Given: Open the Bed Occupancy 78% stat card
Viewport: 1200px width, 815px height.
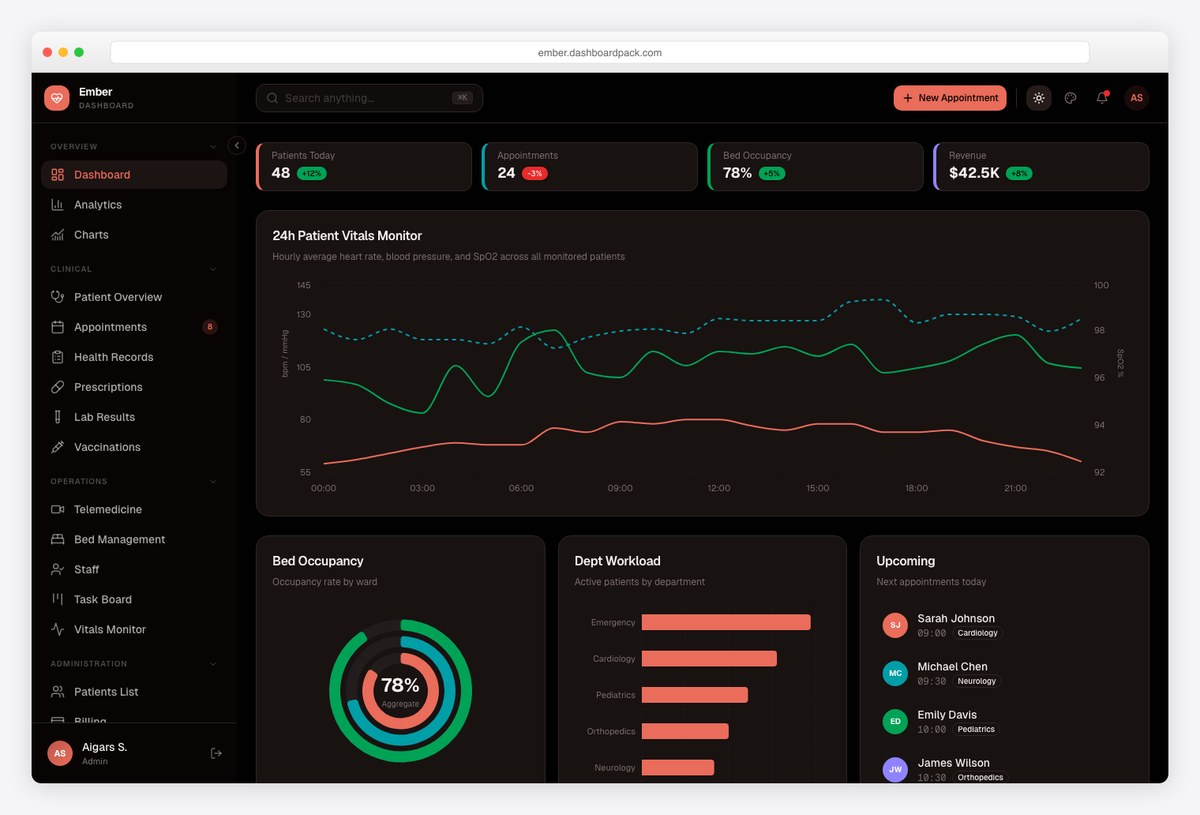Looking at the screenshot, I should (816, 166).
